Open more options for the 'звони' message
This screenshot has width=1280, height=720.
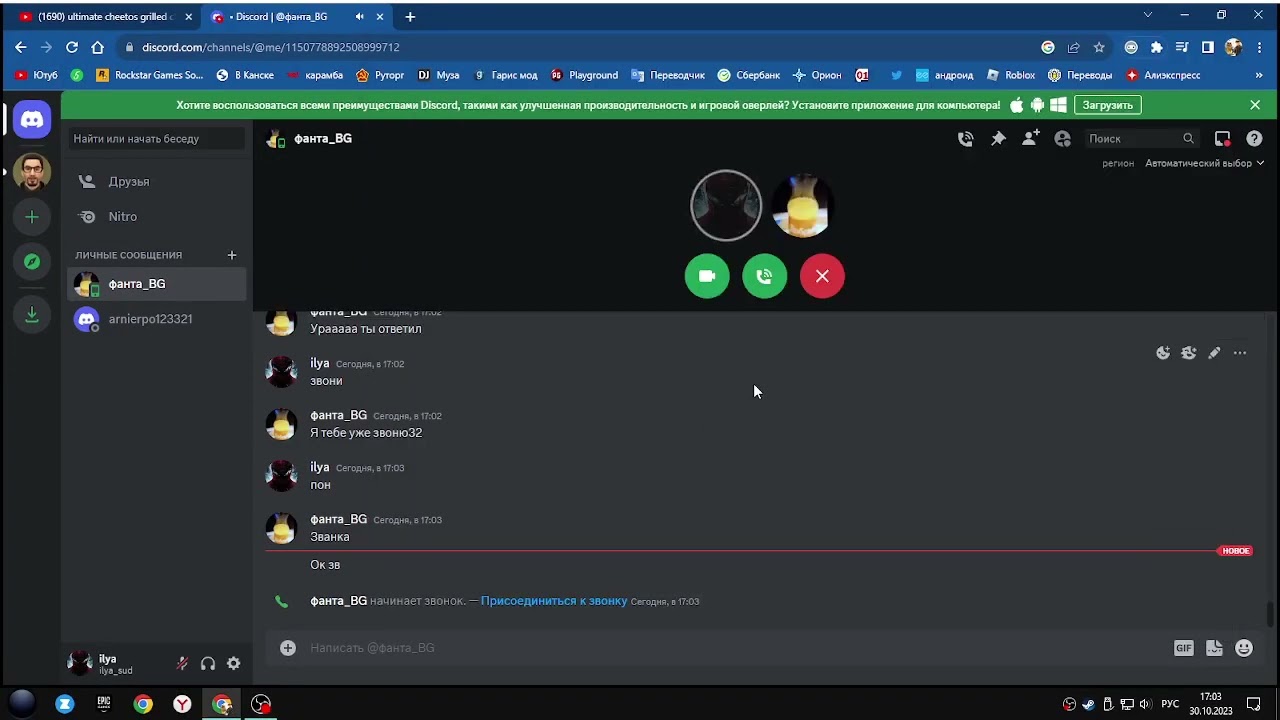pyautogui.click(x=1240, y=353)
